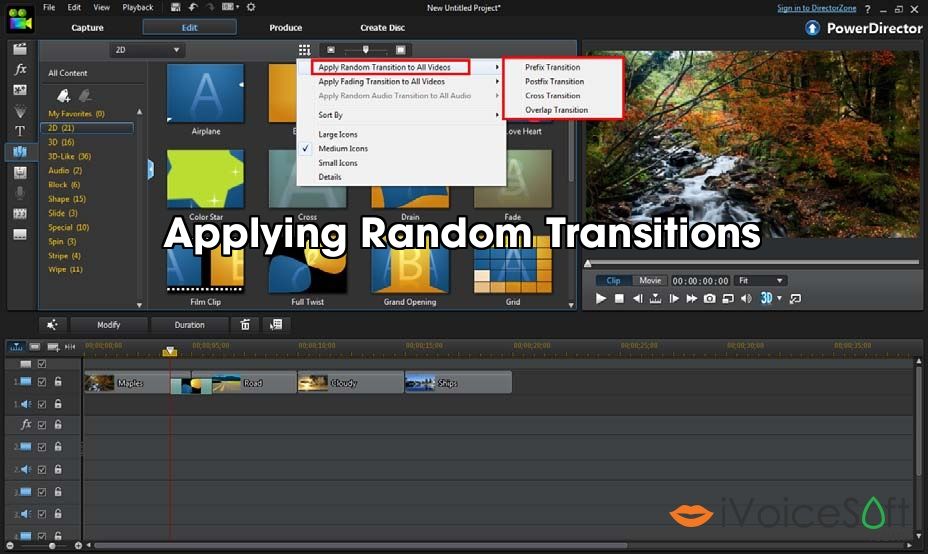Image resolution: width=928 pixels, height=554 pixels.
Task: Choose Overlap Transition from the submenu
Action: click(556, 110)
